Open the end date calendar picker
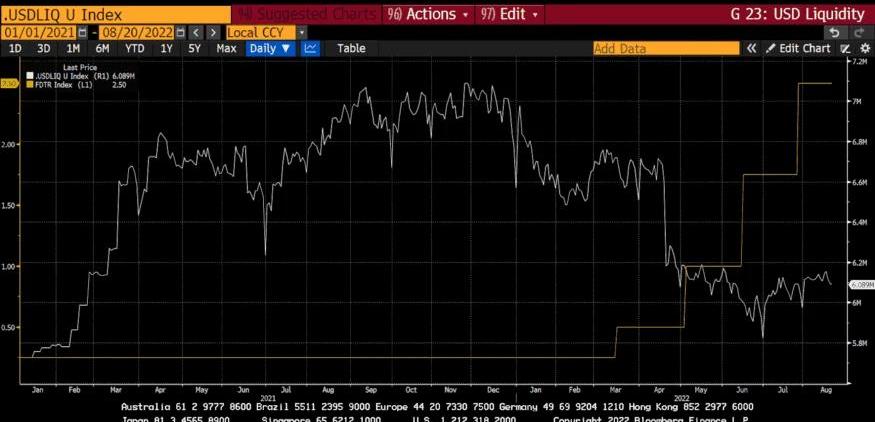The height and width of the screenshot is (422, 875). pos(181,32)
